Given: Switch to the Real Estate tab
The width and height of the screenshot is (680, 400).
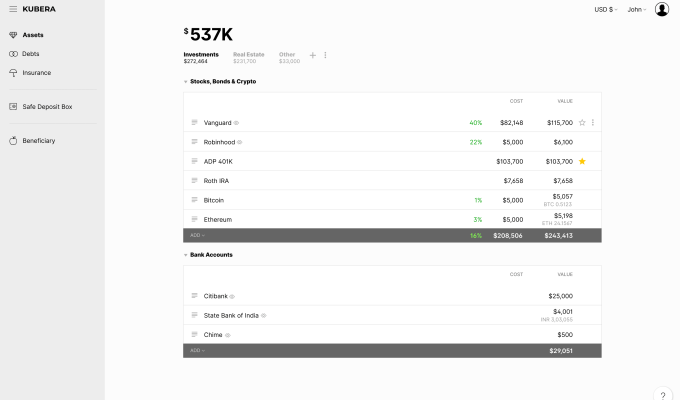Looking at the screenshot, I should [x=248, y=58].
